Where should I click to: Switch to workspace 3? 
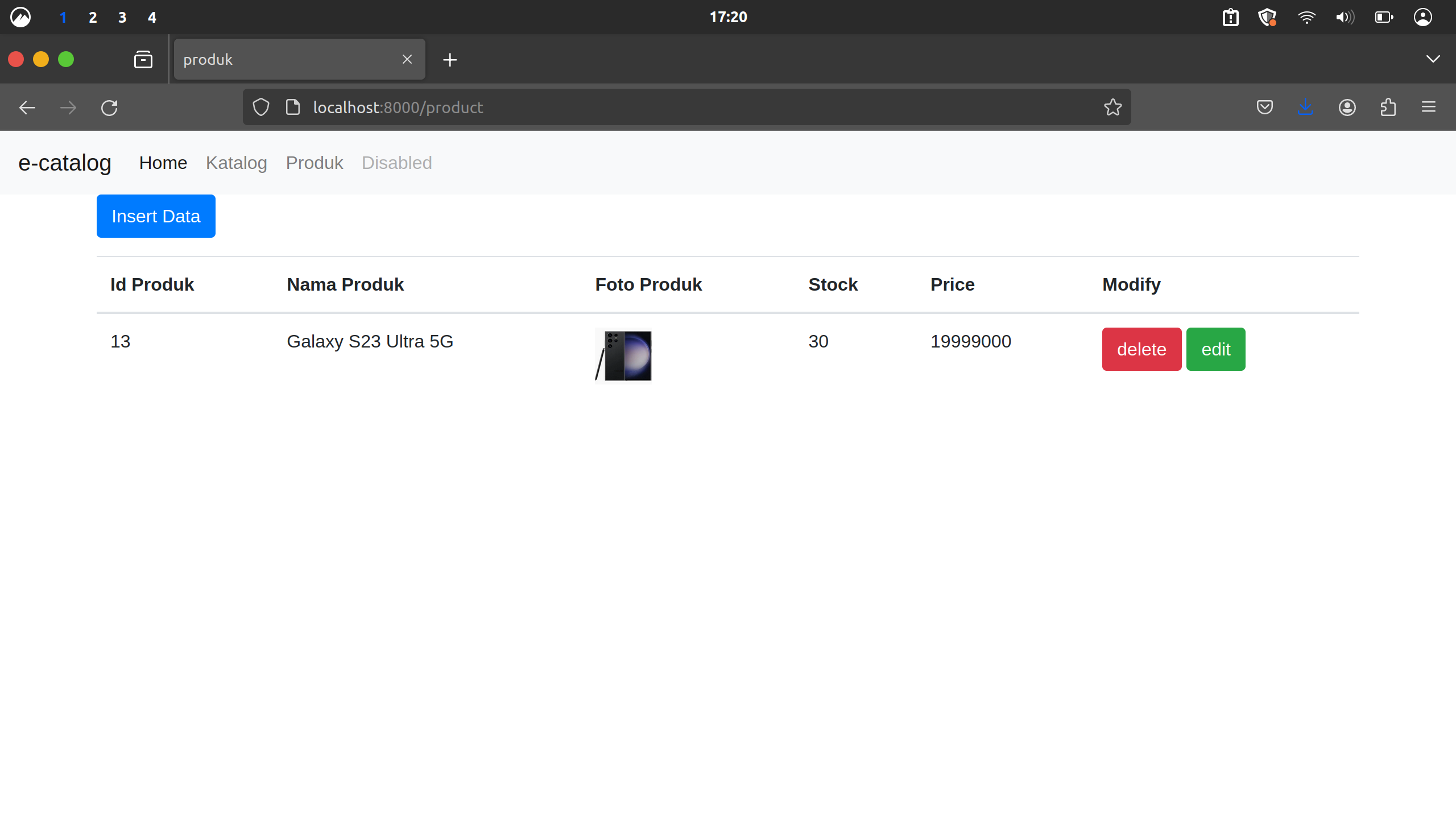pos(122,18)
